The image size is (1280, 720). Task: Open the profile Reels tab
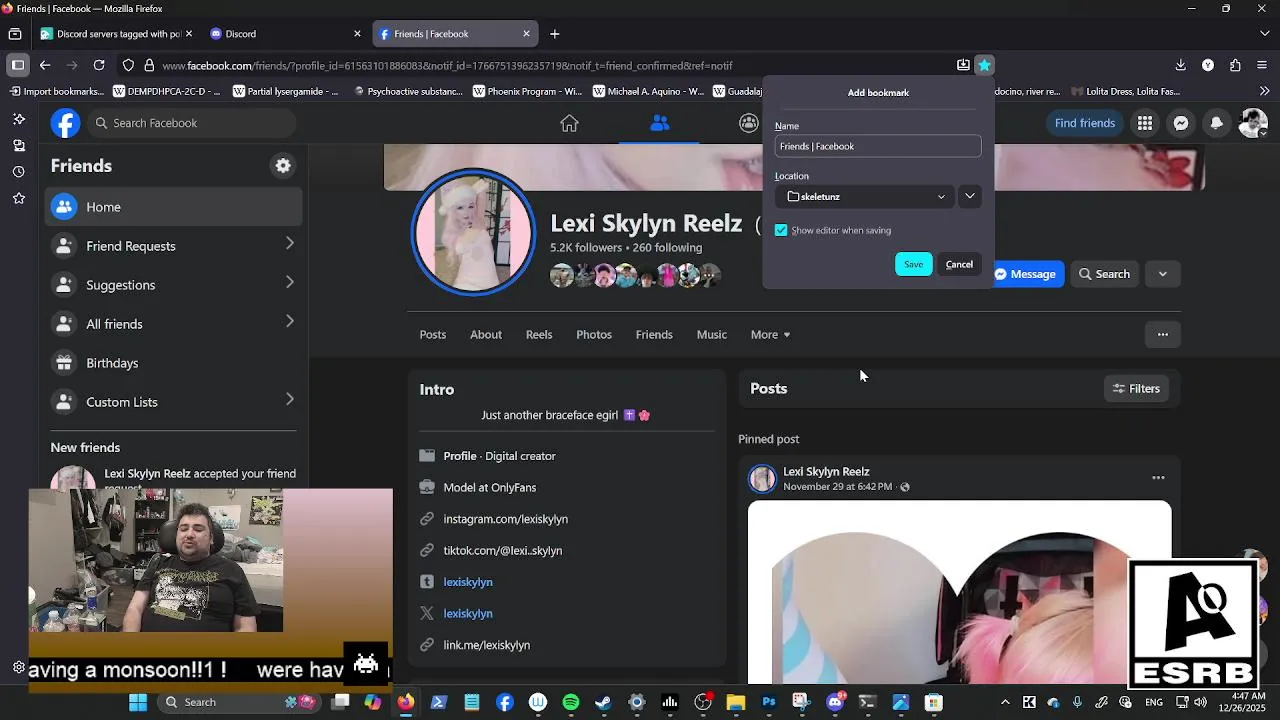pyautogui.click(x=539, y=335)
